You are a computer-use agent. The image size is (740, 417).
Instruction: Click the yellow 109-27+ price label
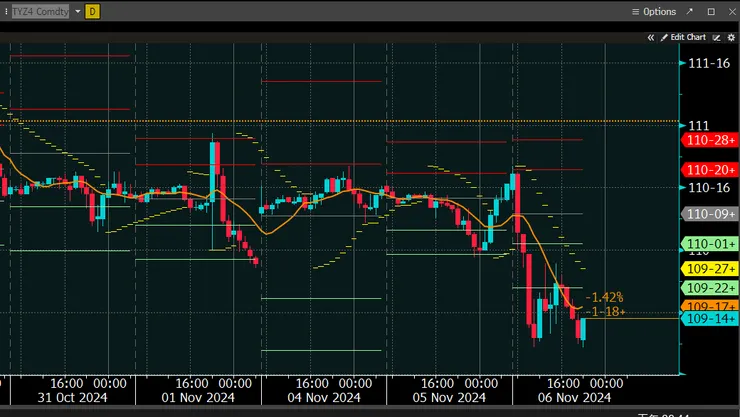710,269
